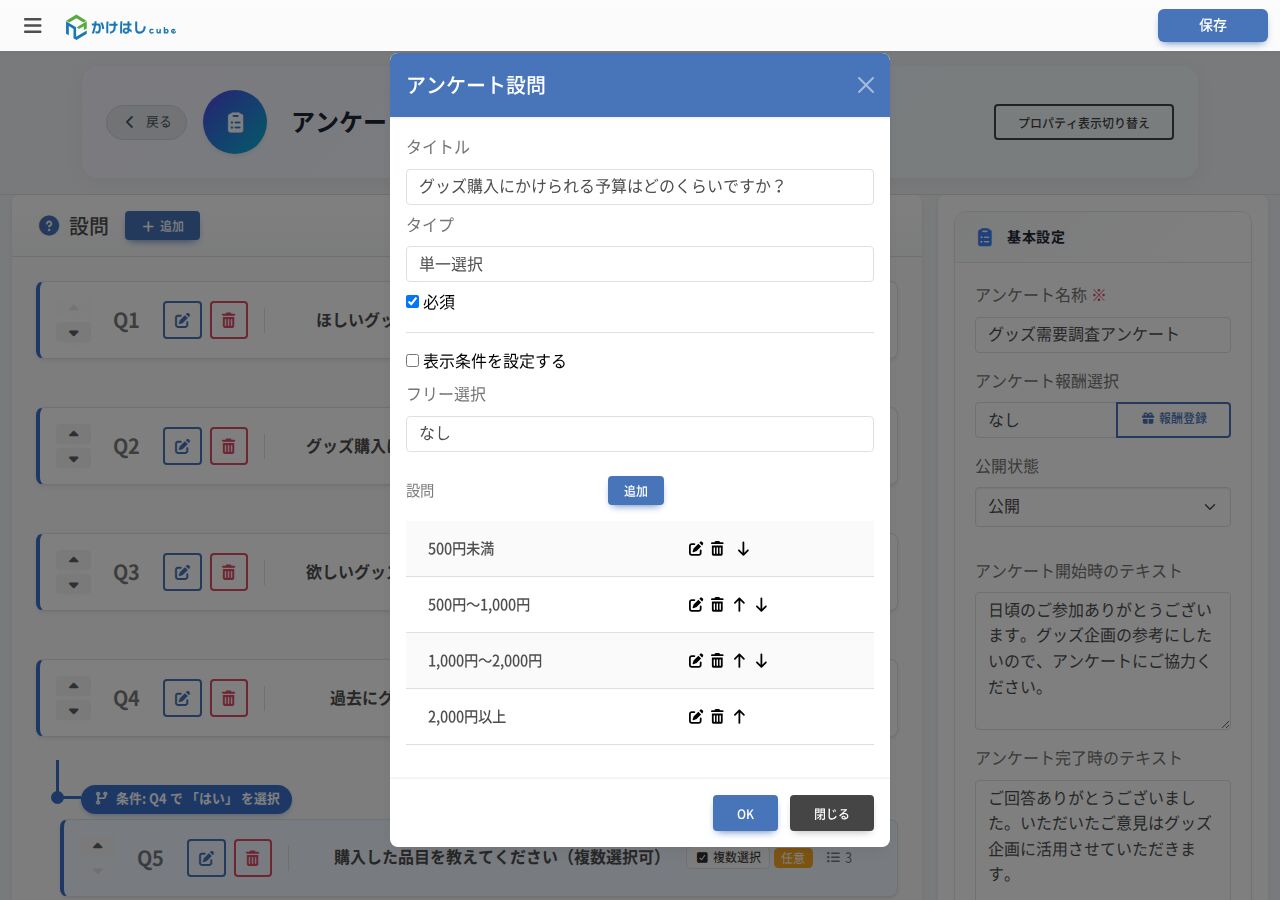The width and height of the screenshot is (1280, 900).
Task: Edit the 500円未満 option
Action: pos(696,549)
